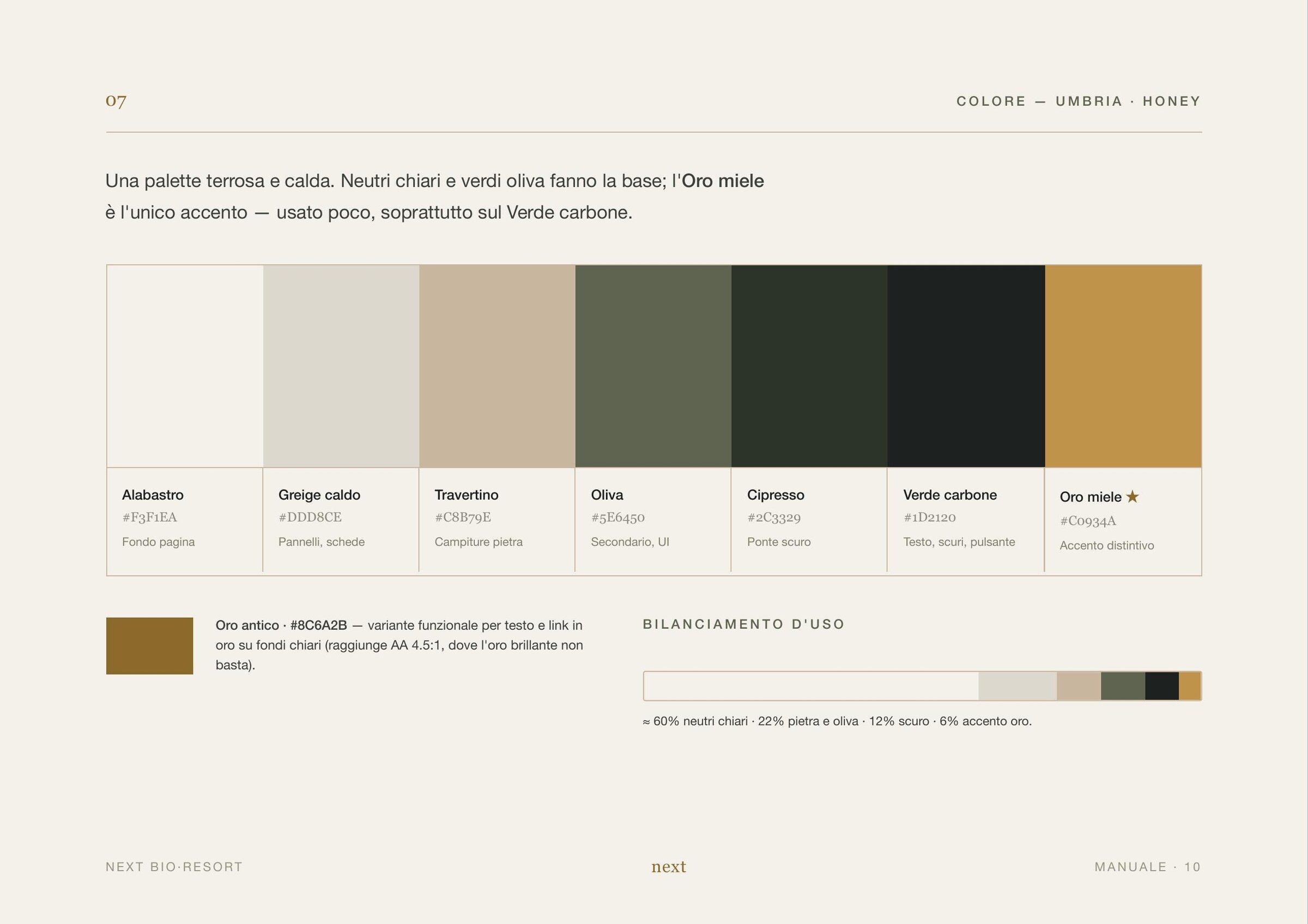Viewport: 1308px width, 924px height.
Task: Click the section number 07
Action: click(x=116, y=101)
